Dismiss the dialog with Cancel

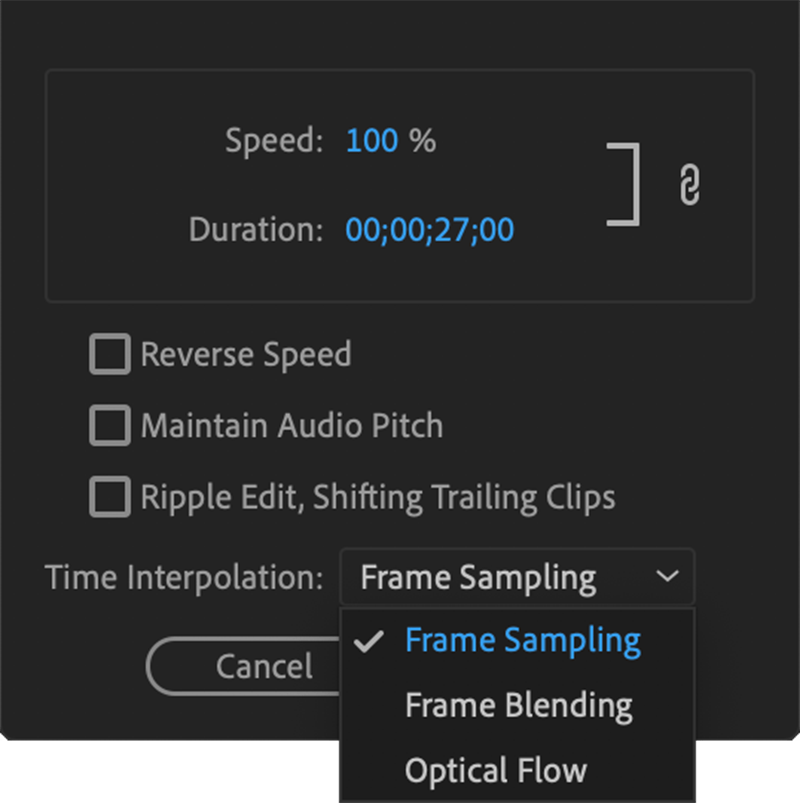(x=264, y=665)
